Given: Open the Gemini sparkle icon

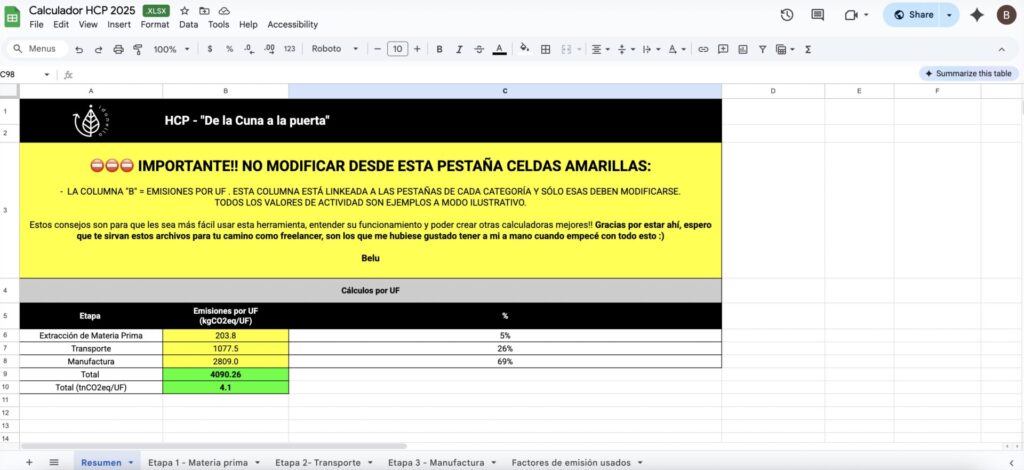Looking at the screenshot, I should [977, 15].
